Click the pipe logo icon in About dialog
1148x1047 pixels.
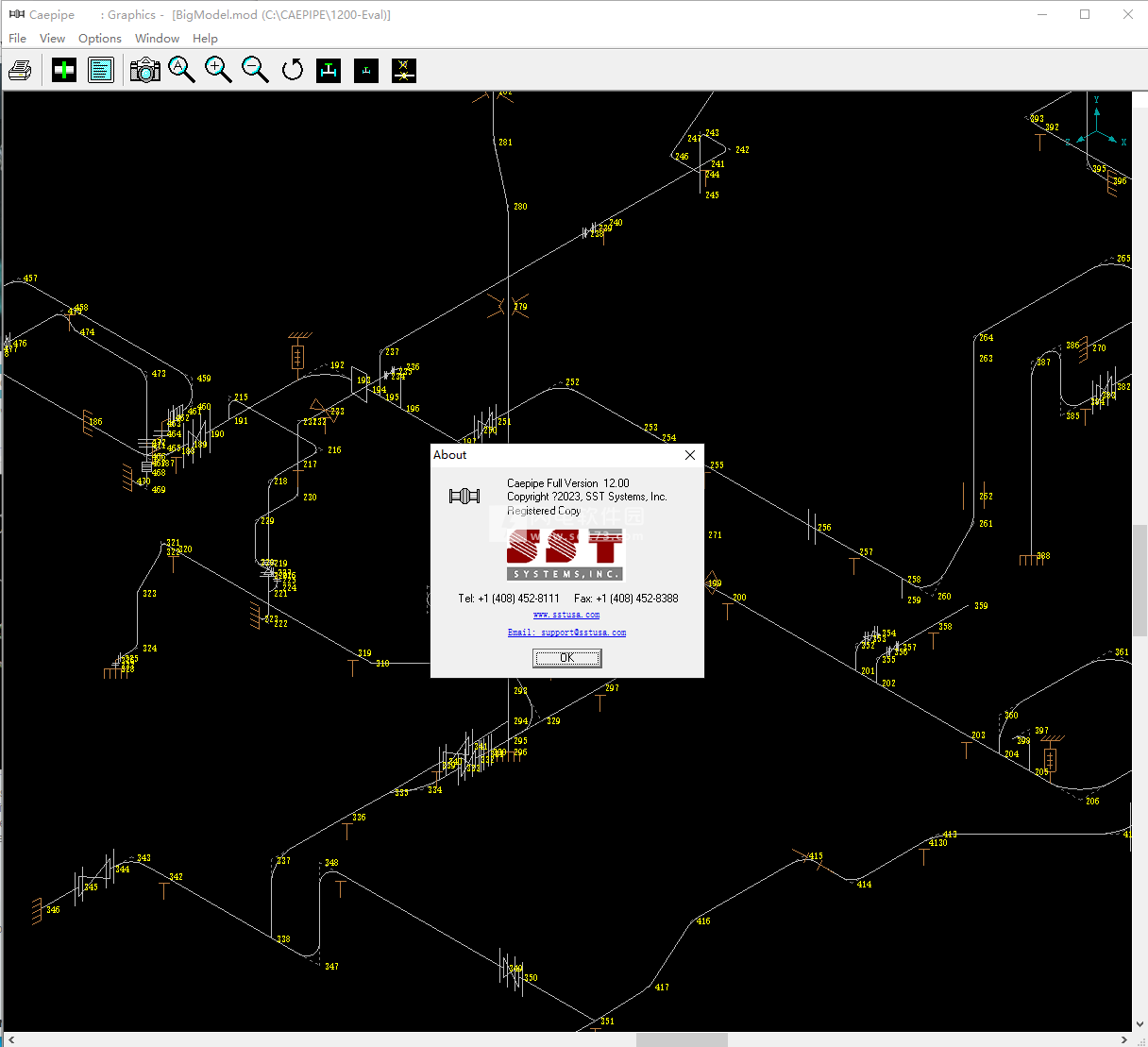click(x=464, y=496)
